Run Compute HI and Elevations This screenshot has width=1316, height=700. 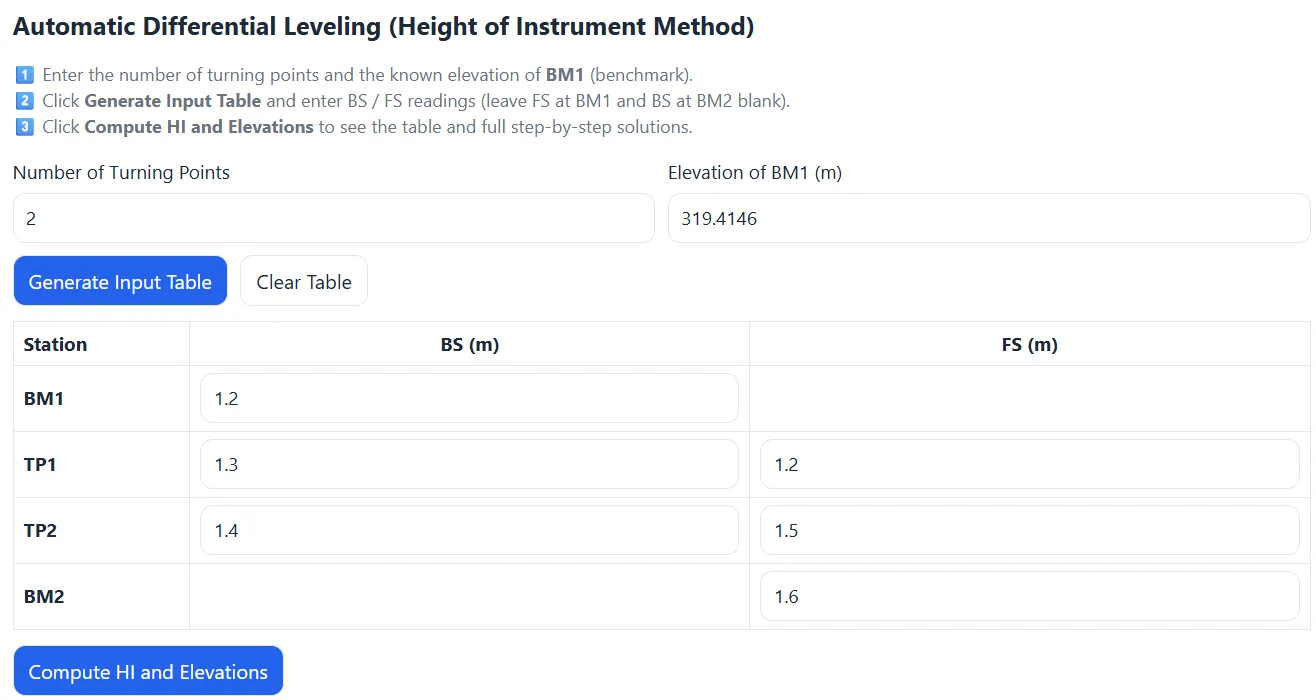click(148, 672)
